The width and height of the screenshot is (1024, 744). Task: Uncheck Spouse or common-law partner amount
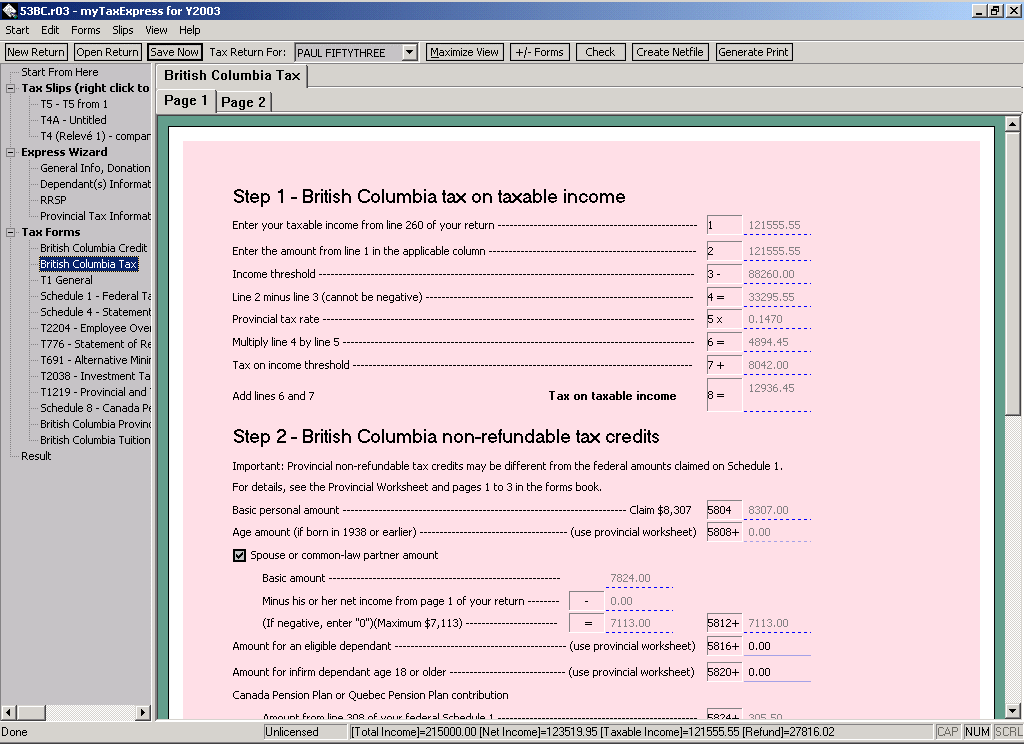(240, 555)
